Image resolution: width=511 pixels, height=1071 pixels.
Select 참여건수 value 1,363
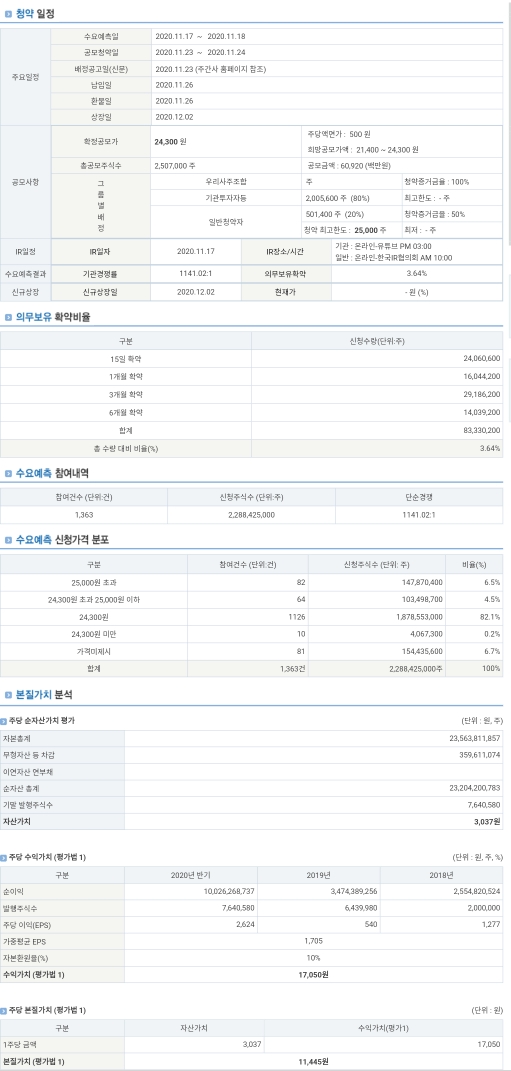[84, 514]
